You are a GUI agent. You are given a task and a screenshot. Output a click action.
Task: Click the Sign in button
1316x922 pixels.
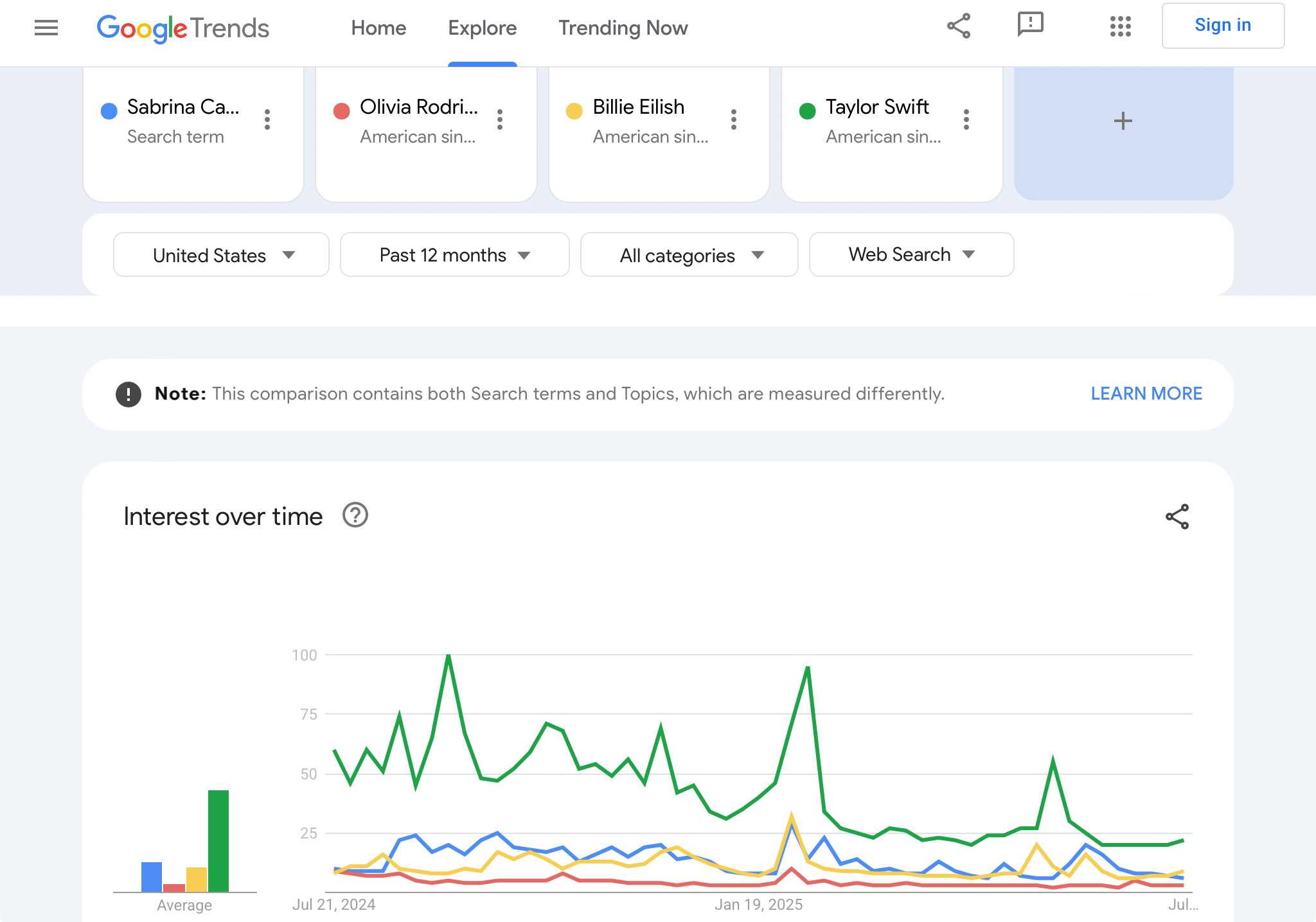tap(1223, 26)
